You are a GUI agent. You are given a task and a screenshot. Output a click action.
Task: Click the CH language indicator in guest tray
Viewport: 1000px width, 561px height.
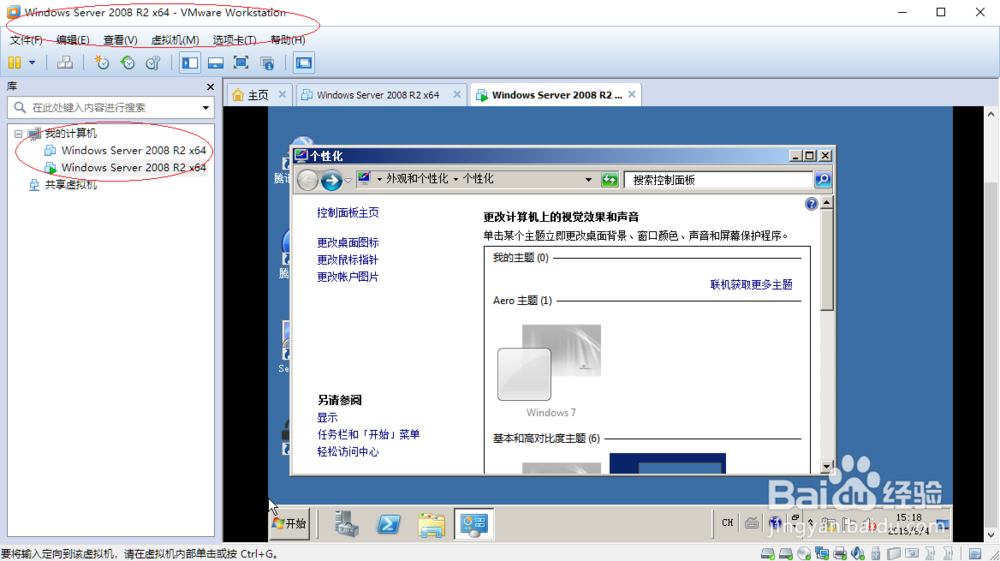[727, 523]
